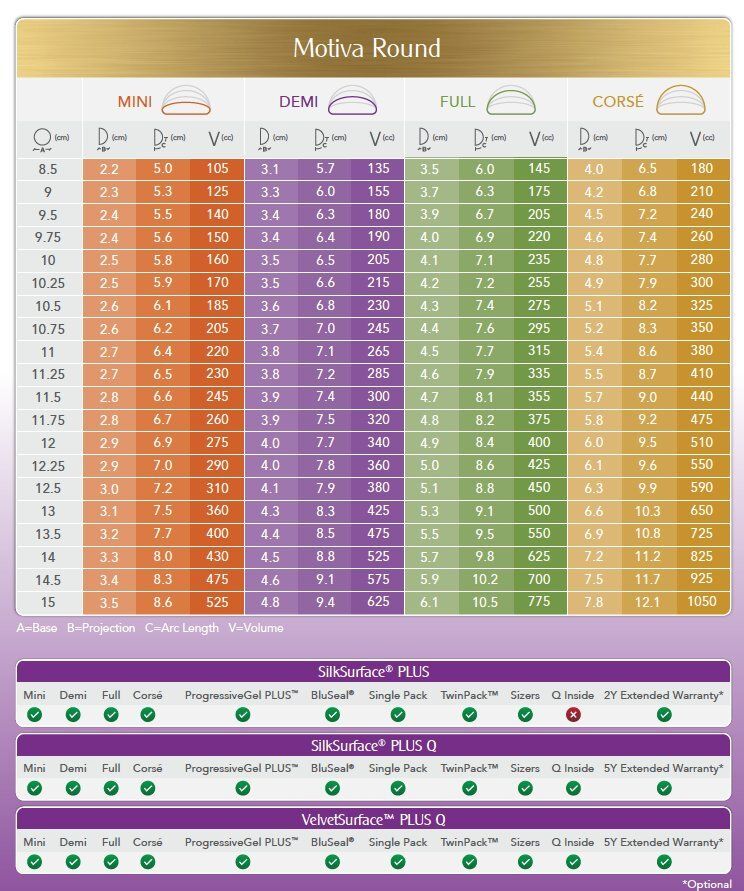Click the MINI arc length header icon
This screenshot has height=891, width=744.
point(169,140)
